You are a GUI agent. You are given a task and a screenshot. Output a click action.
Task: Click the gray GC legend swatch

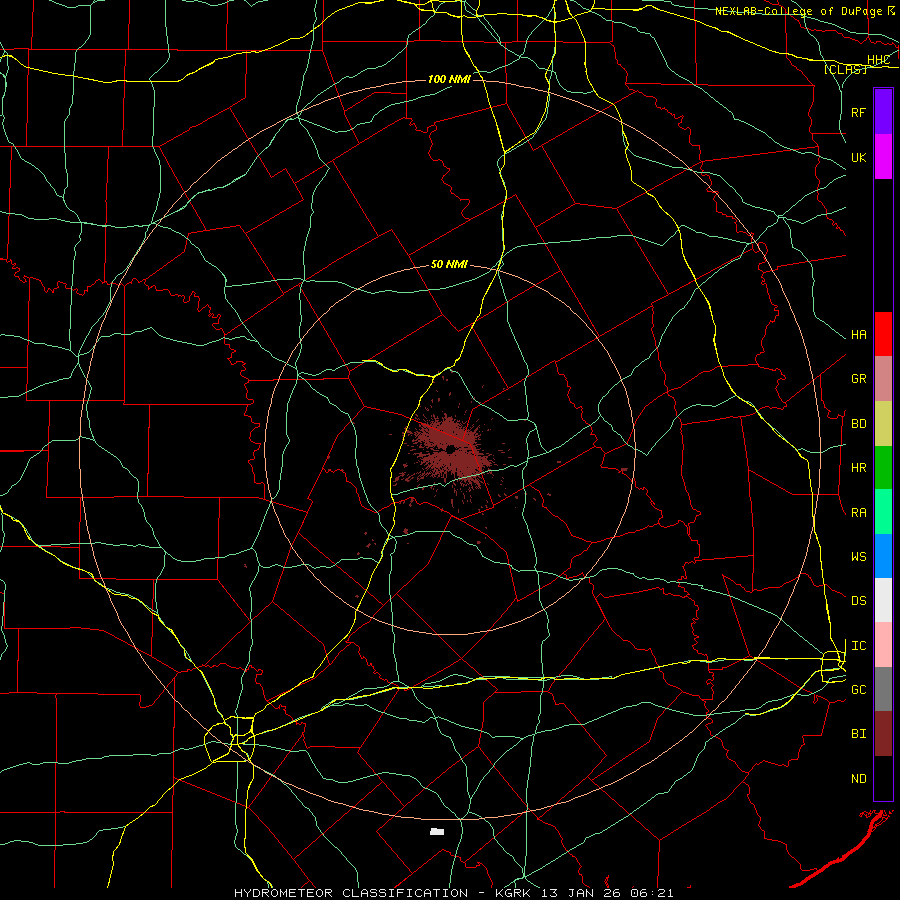[x=883, y=689]
